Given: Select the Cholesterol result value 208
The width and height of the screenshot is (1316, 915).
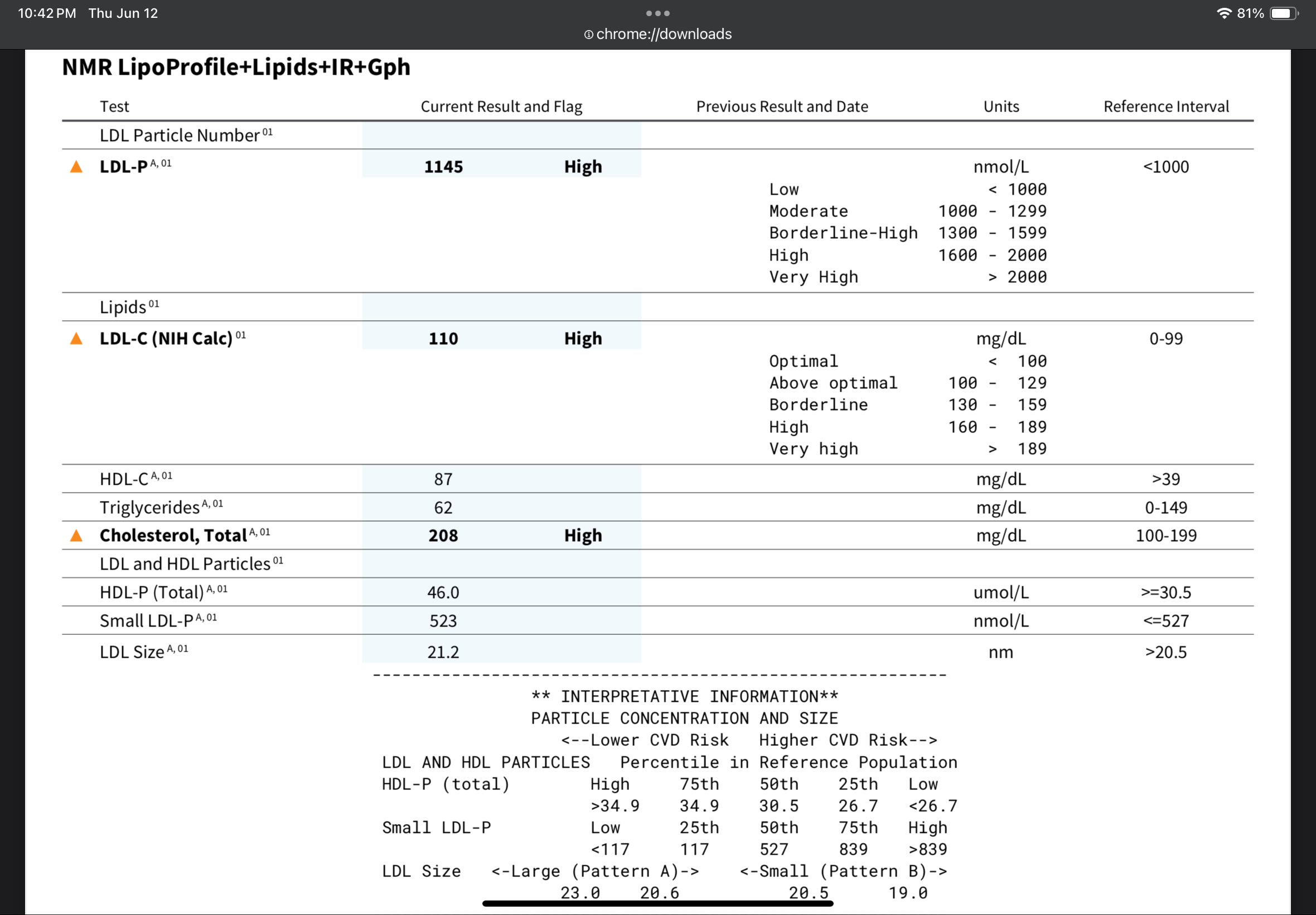Looking at the screenshot, I should (x=443, y=536).
